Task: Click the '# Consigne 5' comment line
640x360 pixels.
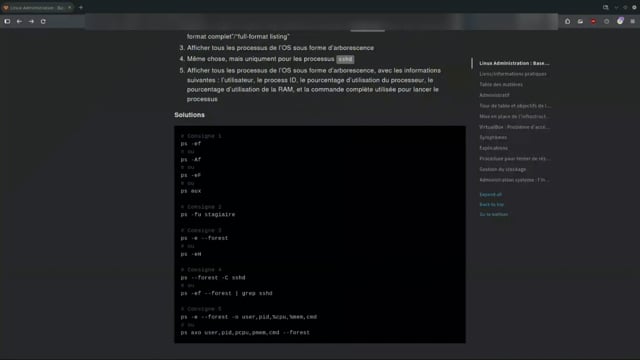Action: click(x=201, y=309)
